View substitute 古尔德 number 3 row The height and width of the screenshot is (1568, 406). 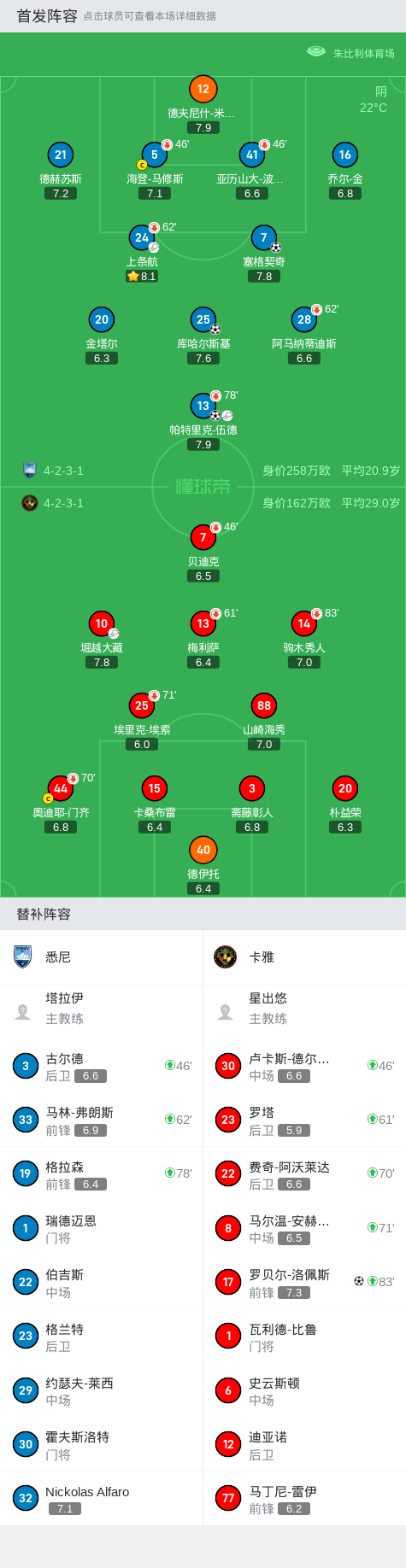(102, 1066)
